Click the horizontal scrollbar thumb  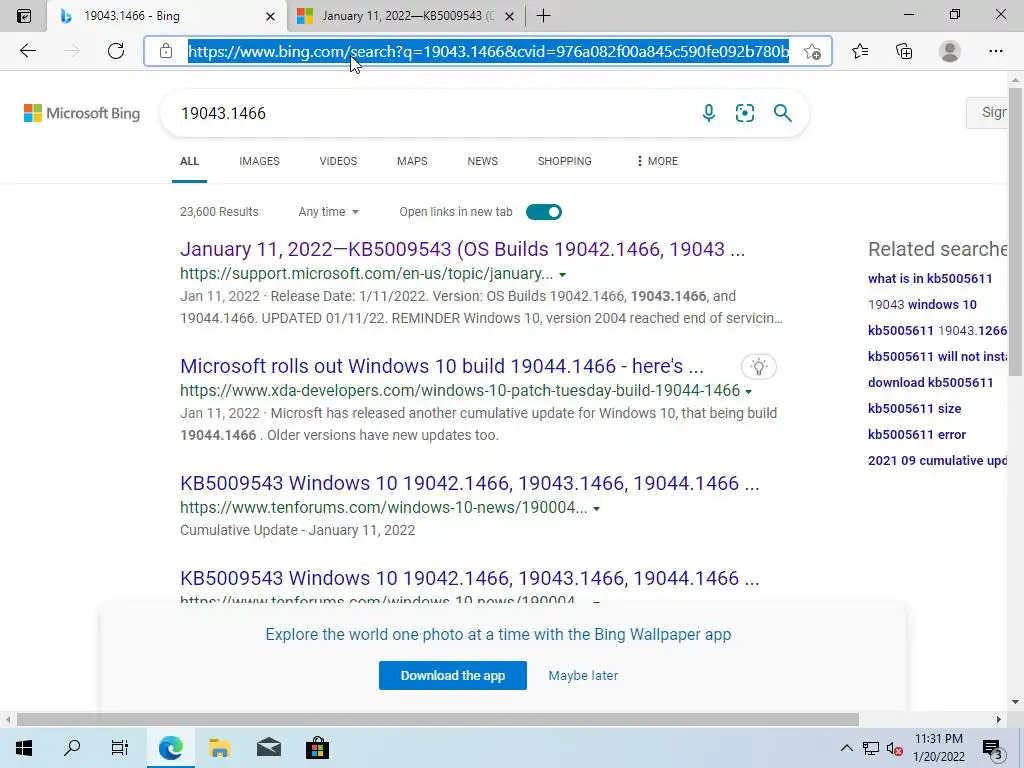tap(438, 719)
